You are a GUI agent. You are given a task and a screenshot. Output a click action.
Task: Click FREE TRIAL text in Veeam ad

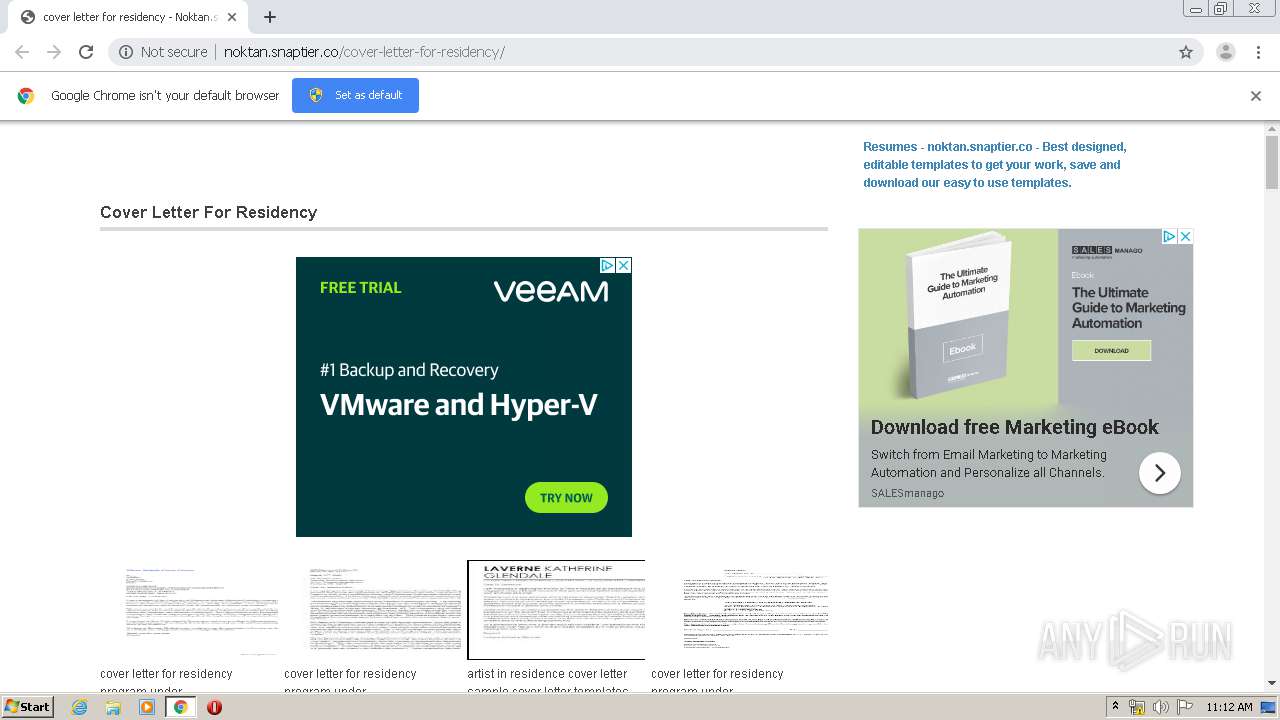360,288
